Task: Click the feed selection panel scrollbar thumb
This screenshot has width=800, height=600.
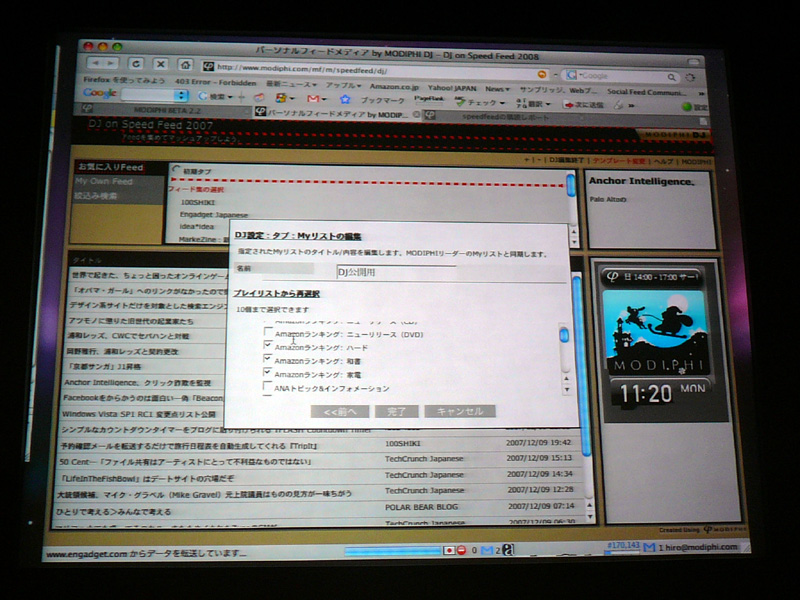Action: pos(570,185)
